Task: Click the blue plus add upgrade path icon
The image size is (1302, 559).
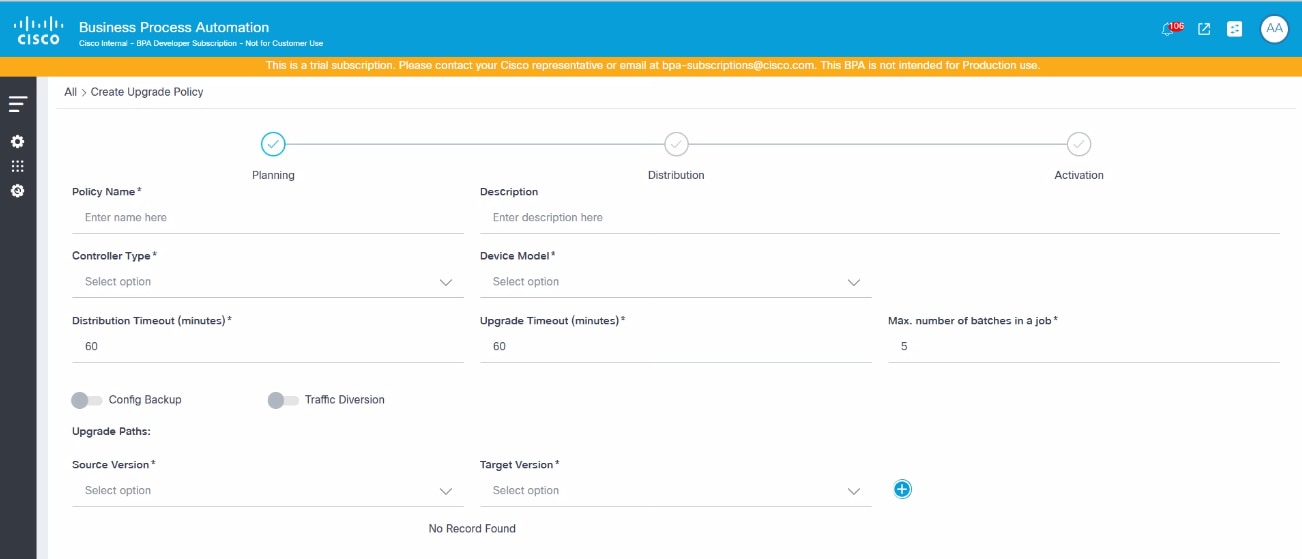Action: (x=902, y=489)
